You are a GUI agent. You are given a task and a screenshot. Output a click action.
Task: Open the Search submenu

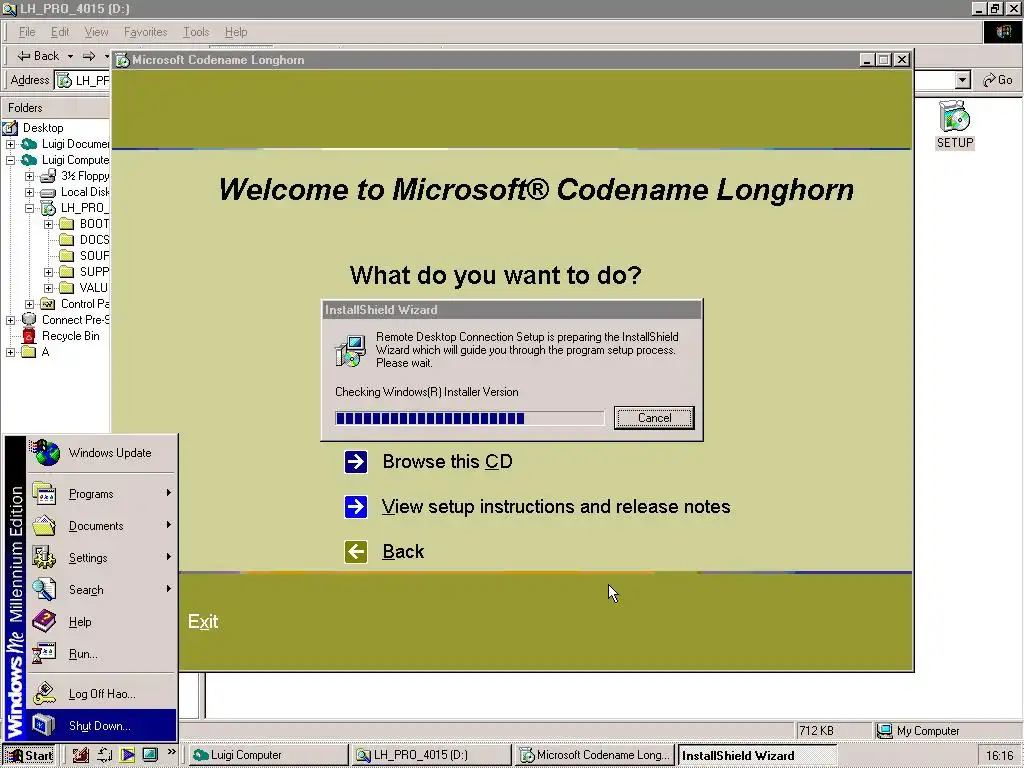101,590
